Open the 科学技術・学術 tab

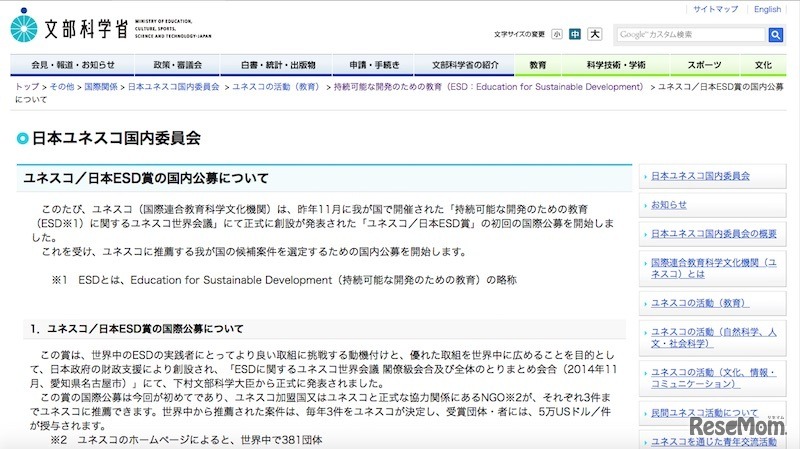tap(615, 65)
